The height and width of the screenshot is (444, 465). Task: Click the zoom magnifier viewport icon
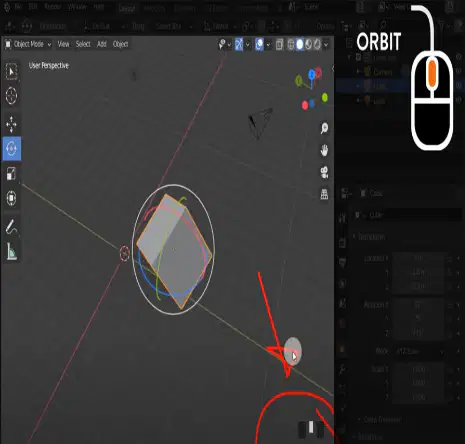[324, 128]
